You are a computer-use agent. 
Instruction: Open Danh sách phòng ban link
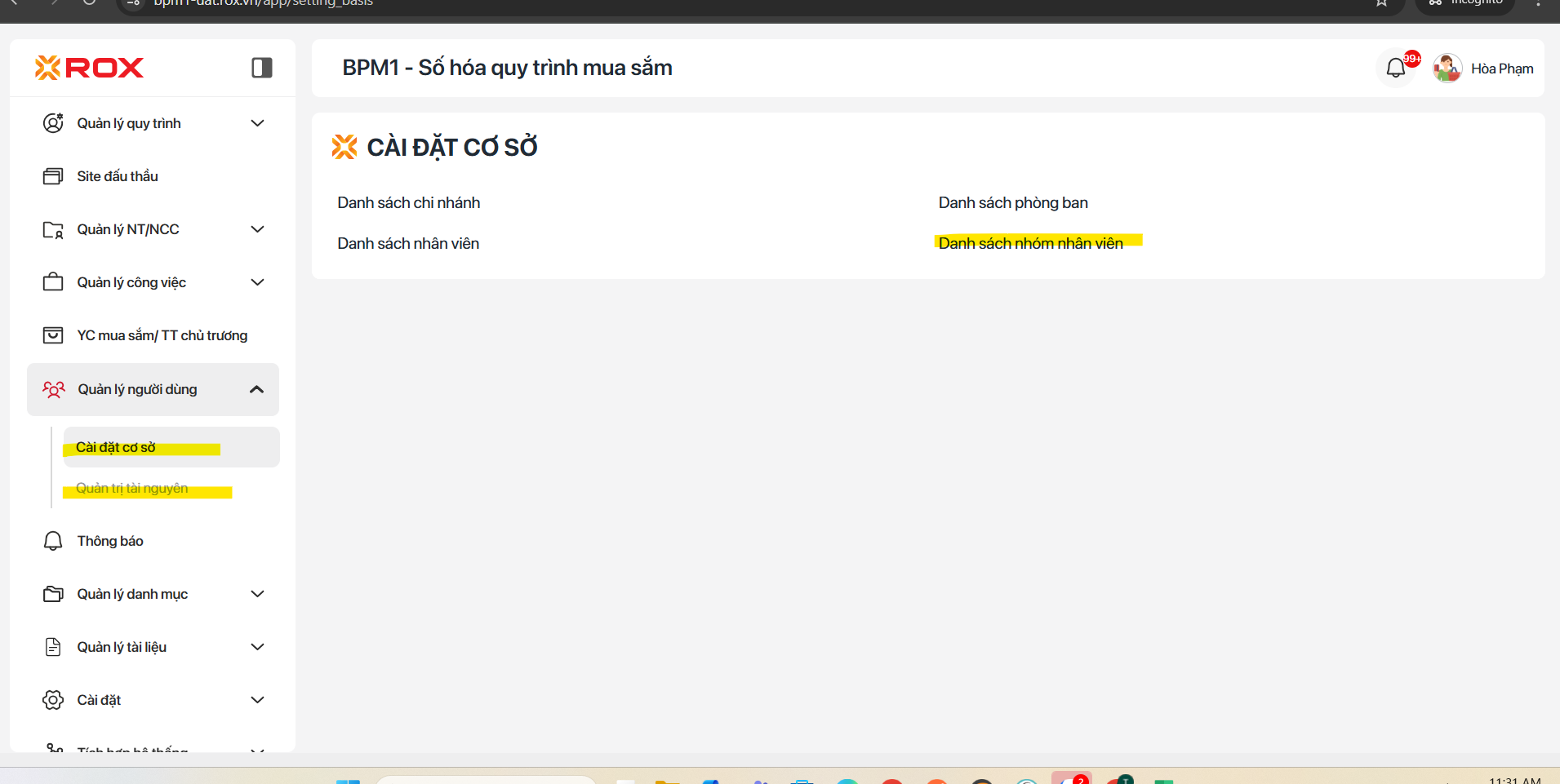[1012, 203]
